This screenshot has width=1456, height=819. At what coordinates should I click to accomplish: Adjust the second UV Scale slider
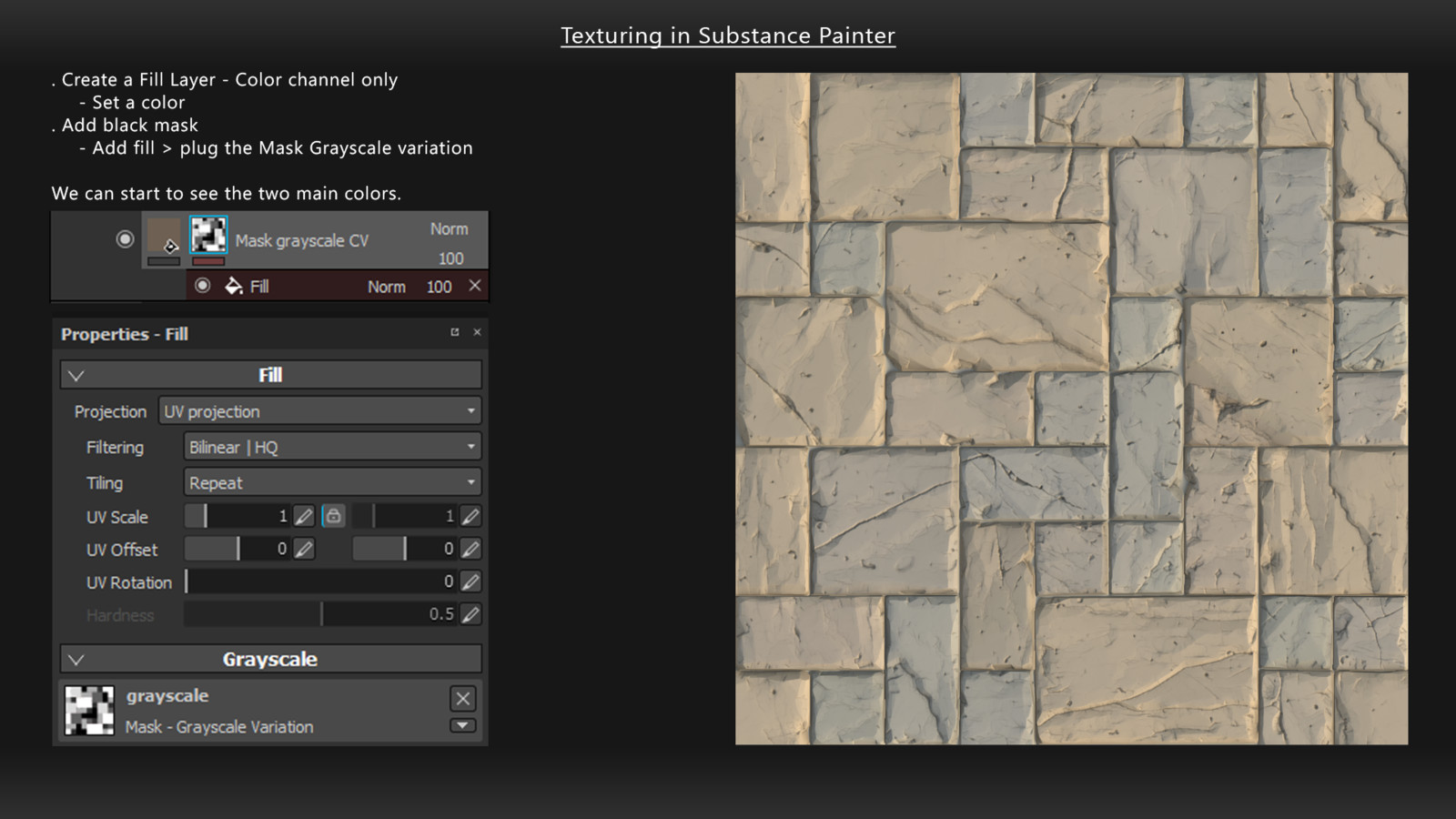(404, 516)
